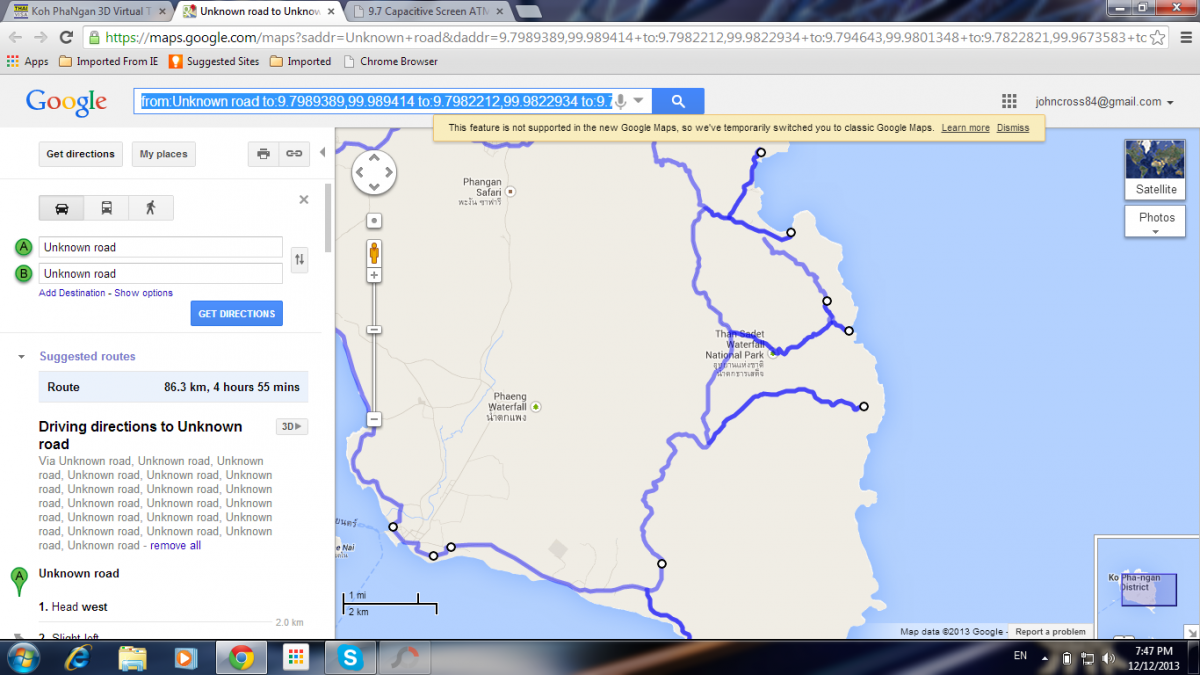
Task: Click the swap start and destination arrows
Action: 298,260
